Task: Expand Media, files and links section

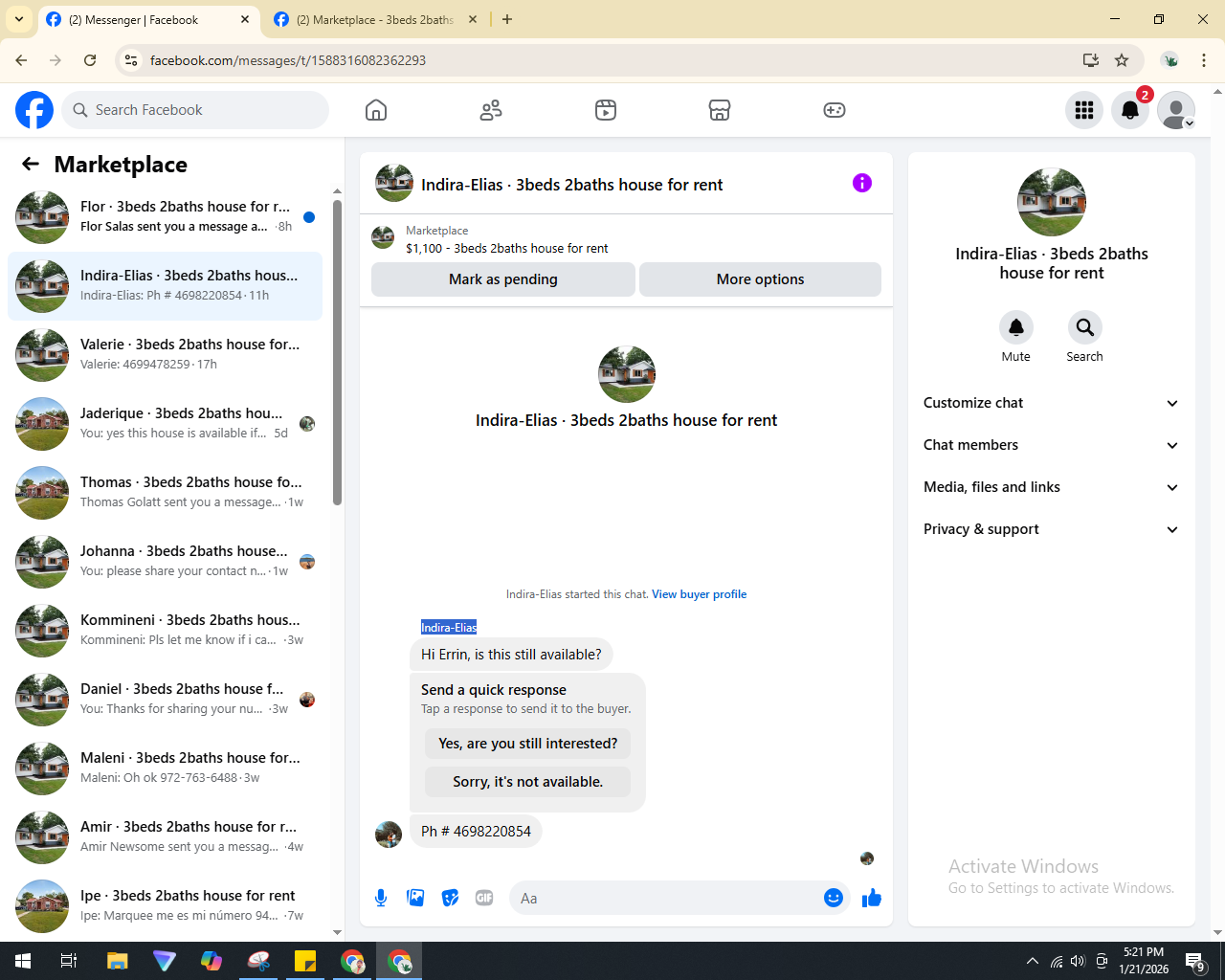Action: (x=1052, y=487)
